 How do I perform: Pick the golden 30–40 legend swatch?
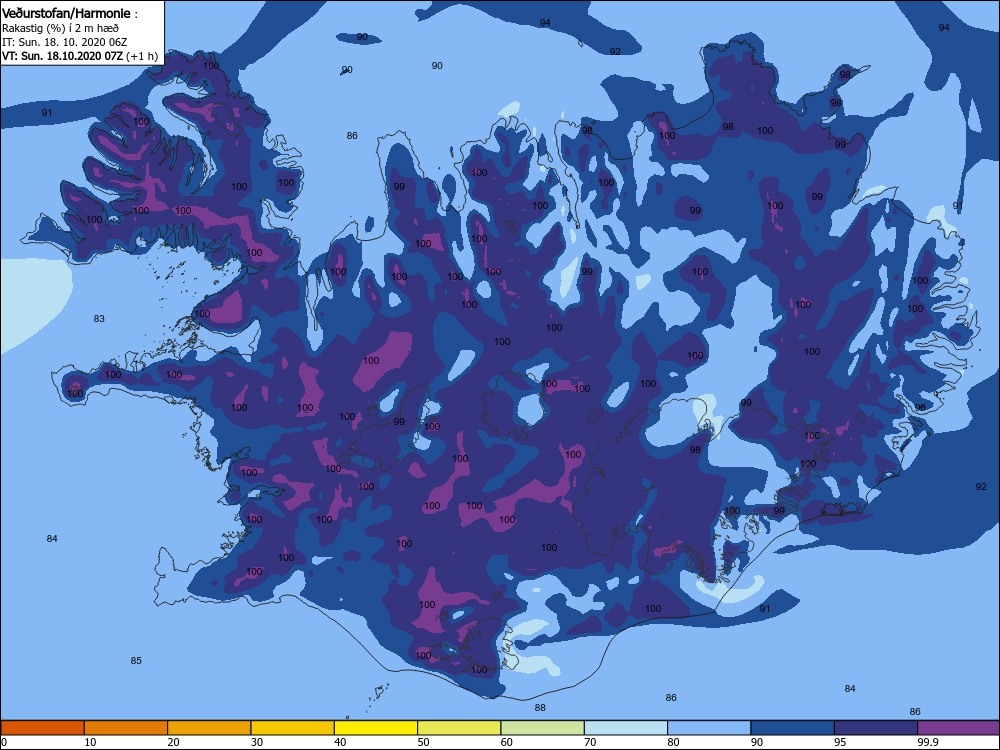[x=293, y=728]
